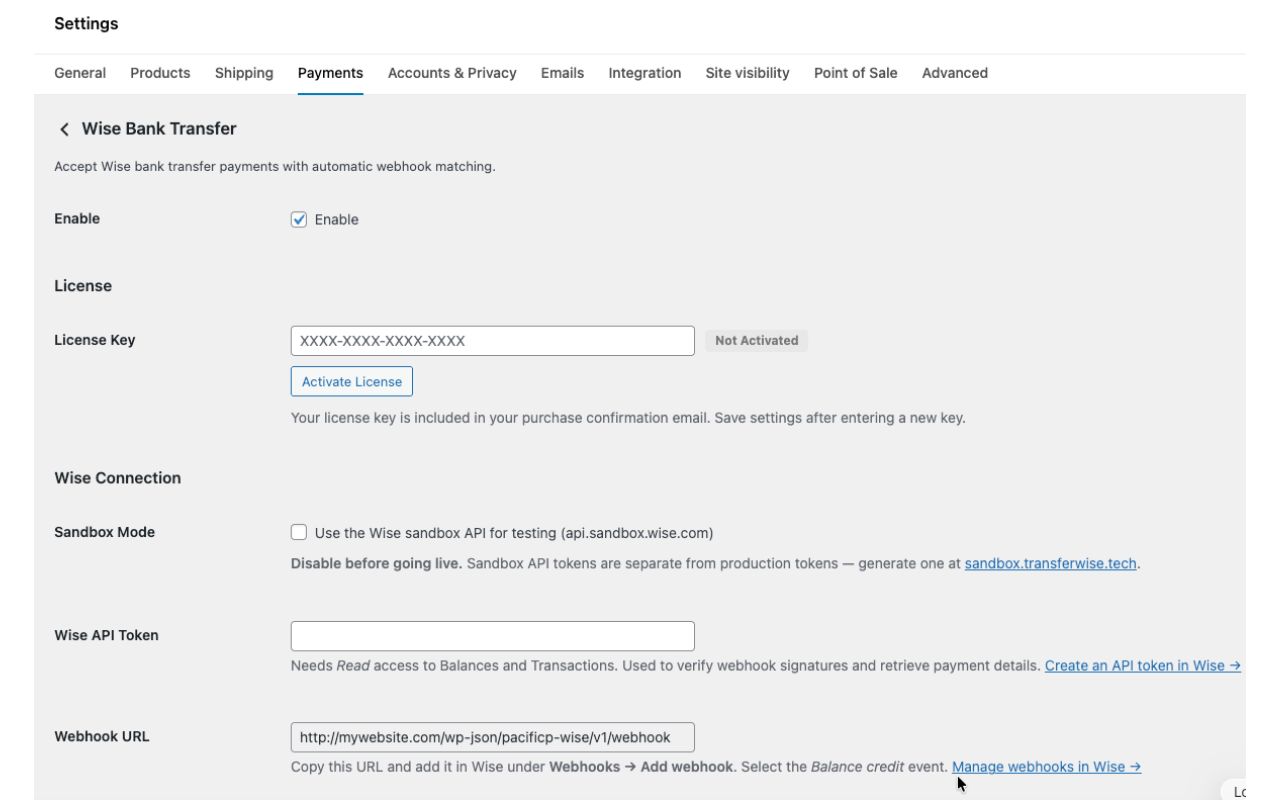Viewport: 1280px width, 800px height.
Task: Click the Webhook URL label
Action: click(102, 737)
